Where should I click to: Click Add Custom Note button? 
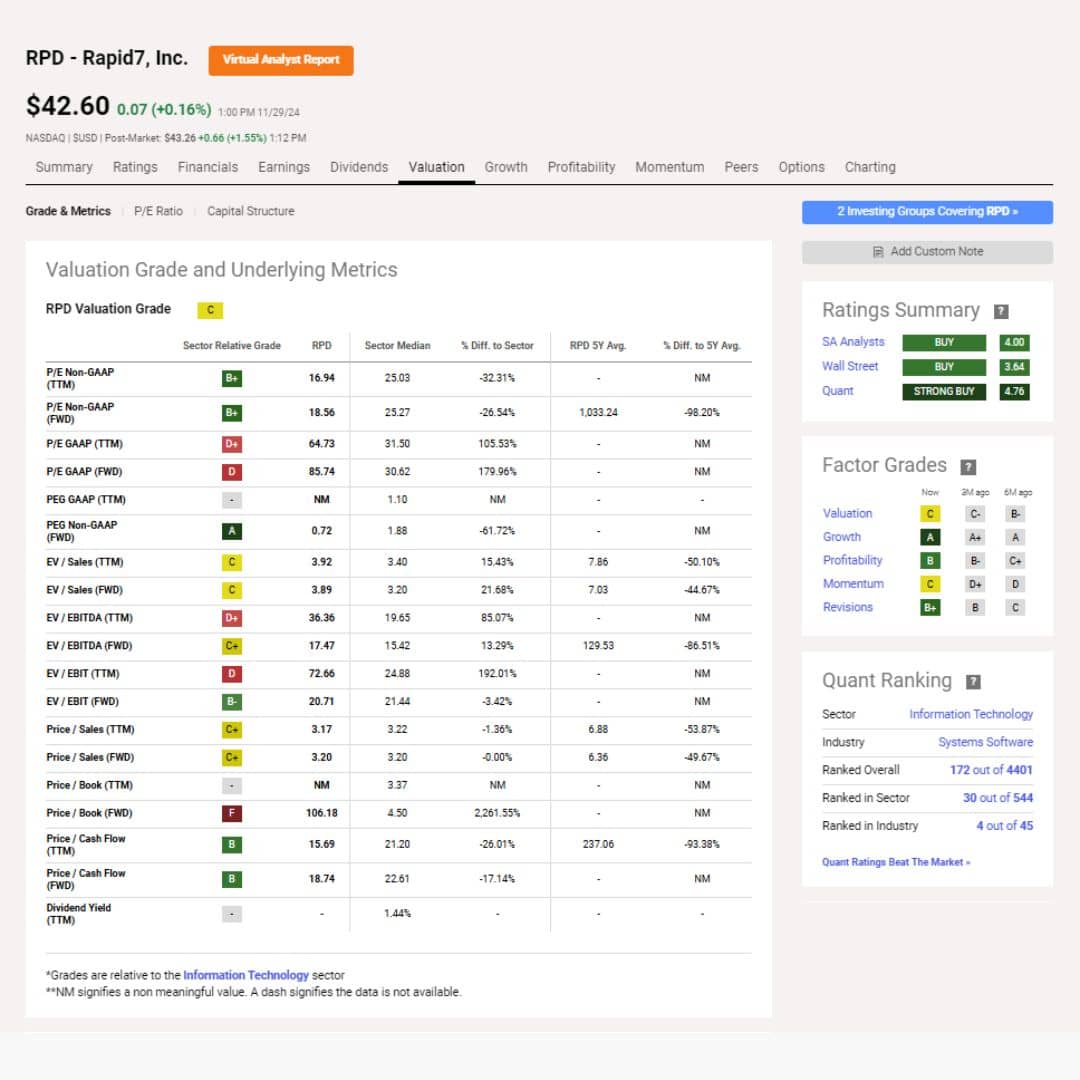point(927,252)
